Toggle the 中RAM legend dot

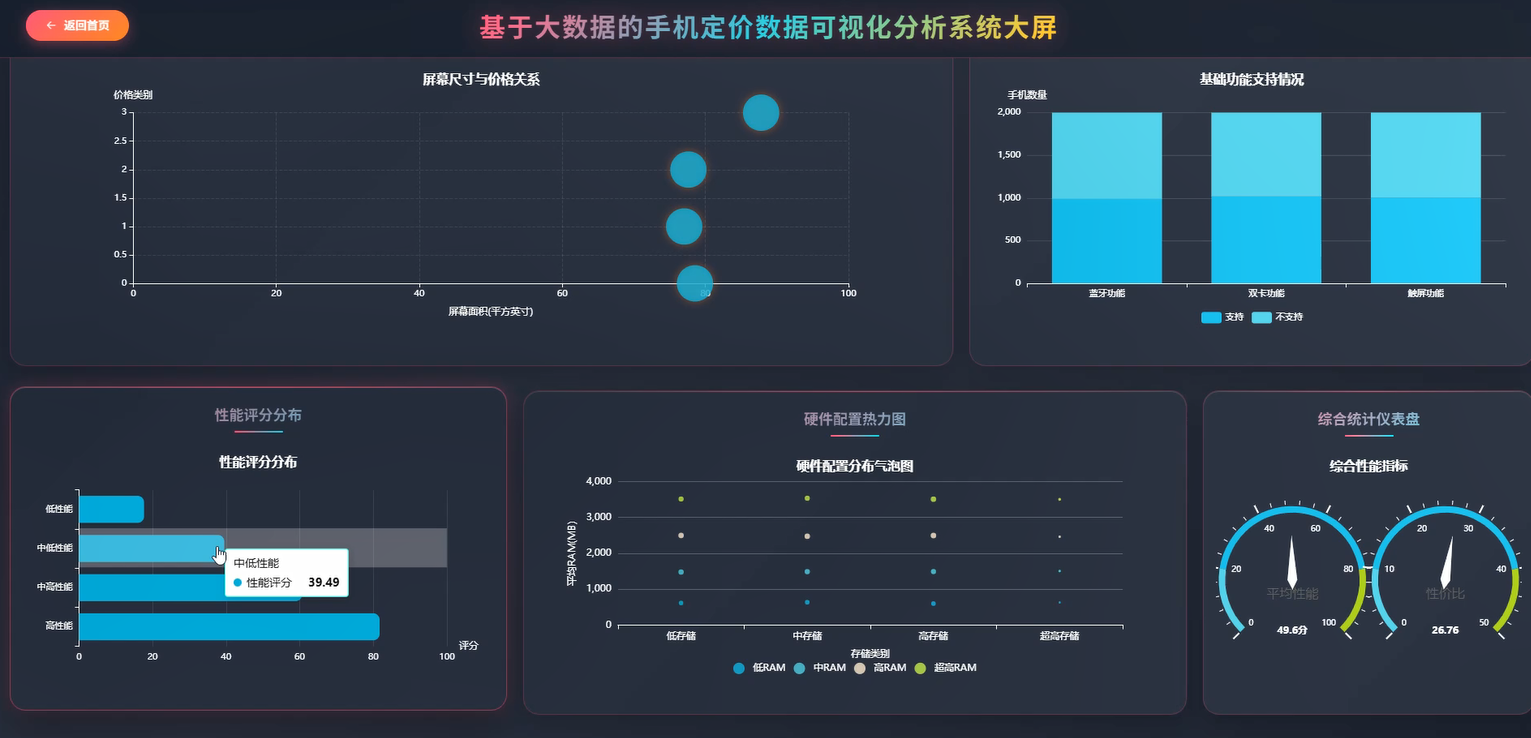(x=799, y=668)
